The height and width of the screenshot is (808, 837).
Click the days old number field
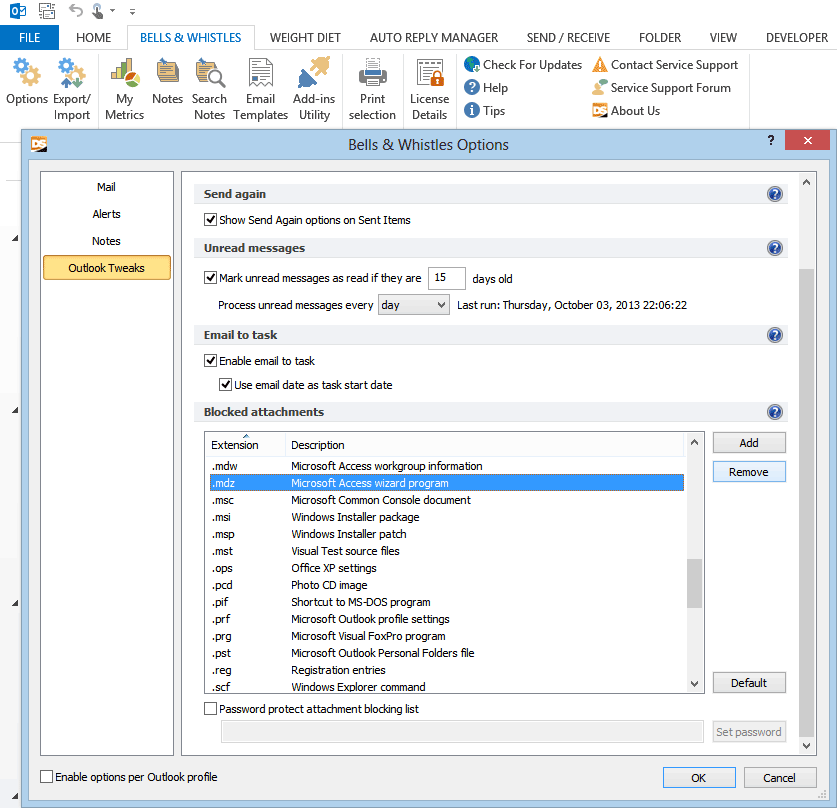[446, 278]
